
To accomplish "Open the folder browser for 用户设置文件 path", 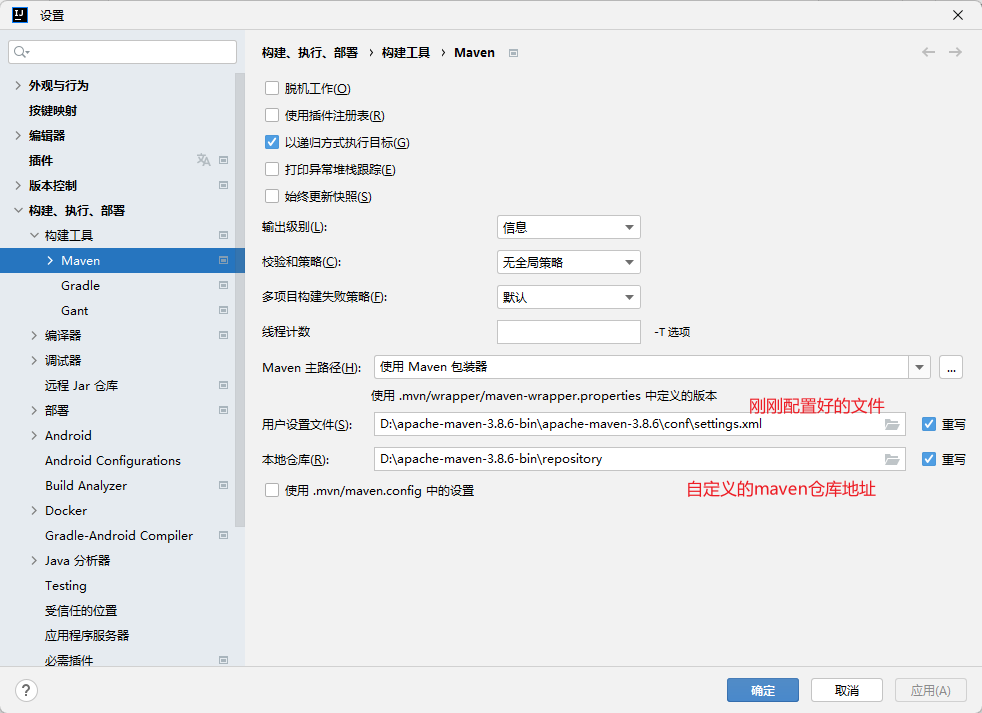I will [x=893, y=423].
